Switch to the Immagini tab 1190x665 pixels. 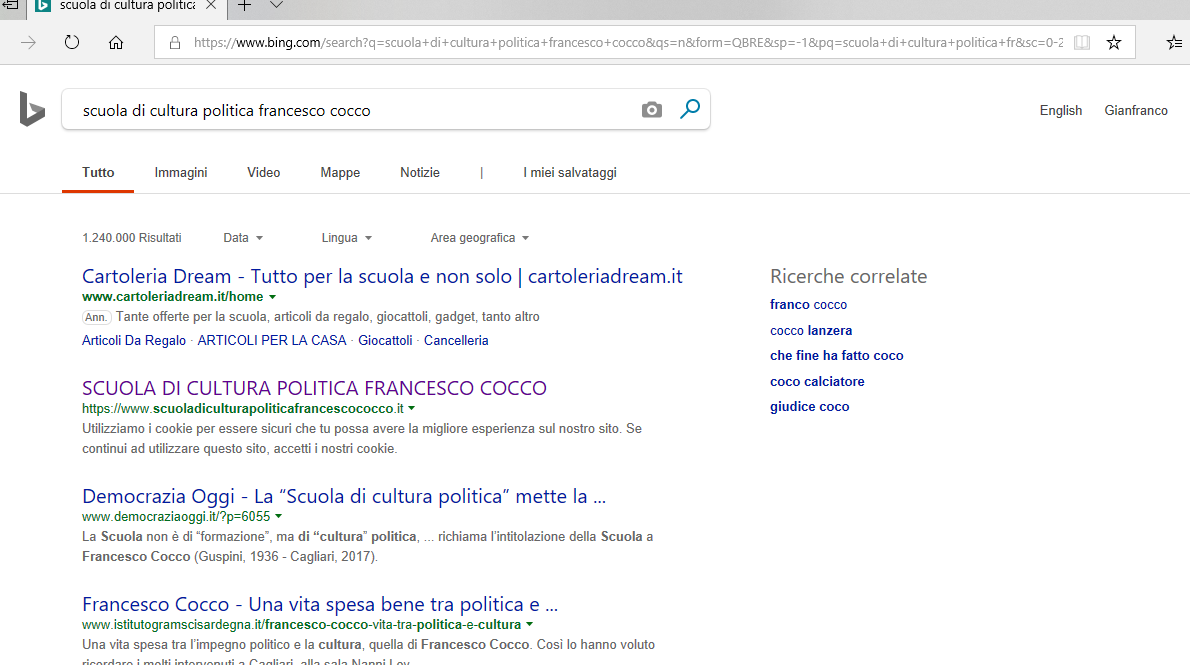tap(181, 172)
